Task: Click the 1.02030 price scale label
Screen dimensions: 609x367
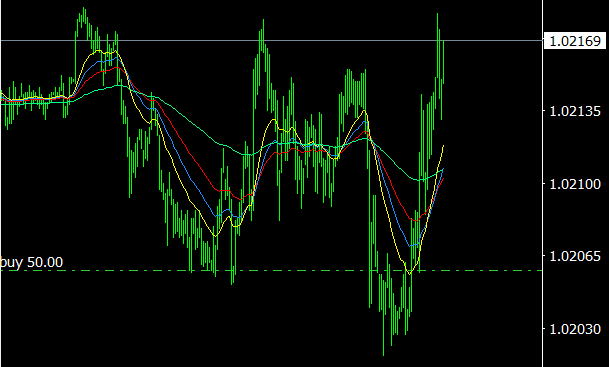Action: (575, 329)
